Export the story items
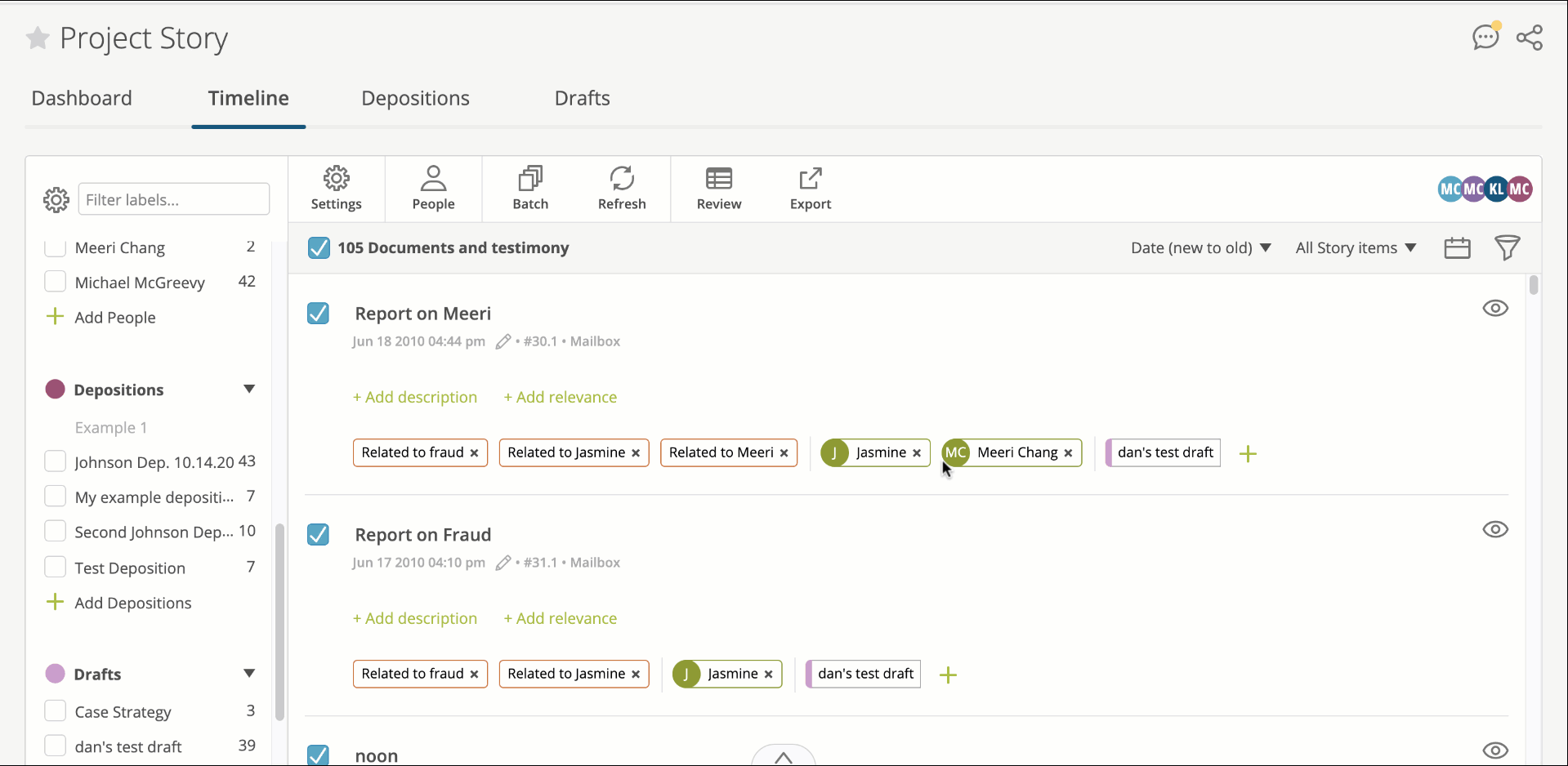 pyautogui.click(x=811, y=189)
